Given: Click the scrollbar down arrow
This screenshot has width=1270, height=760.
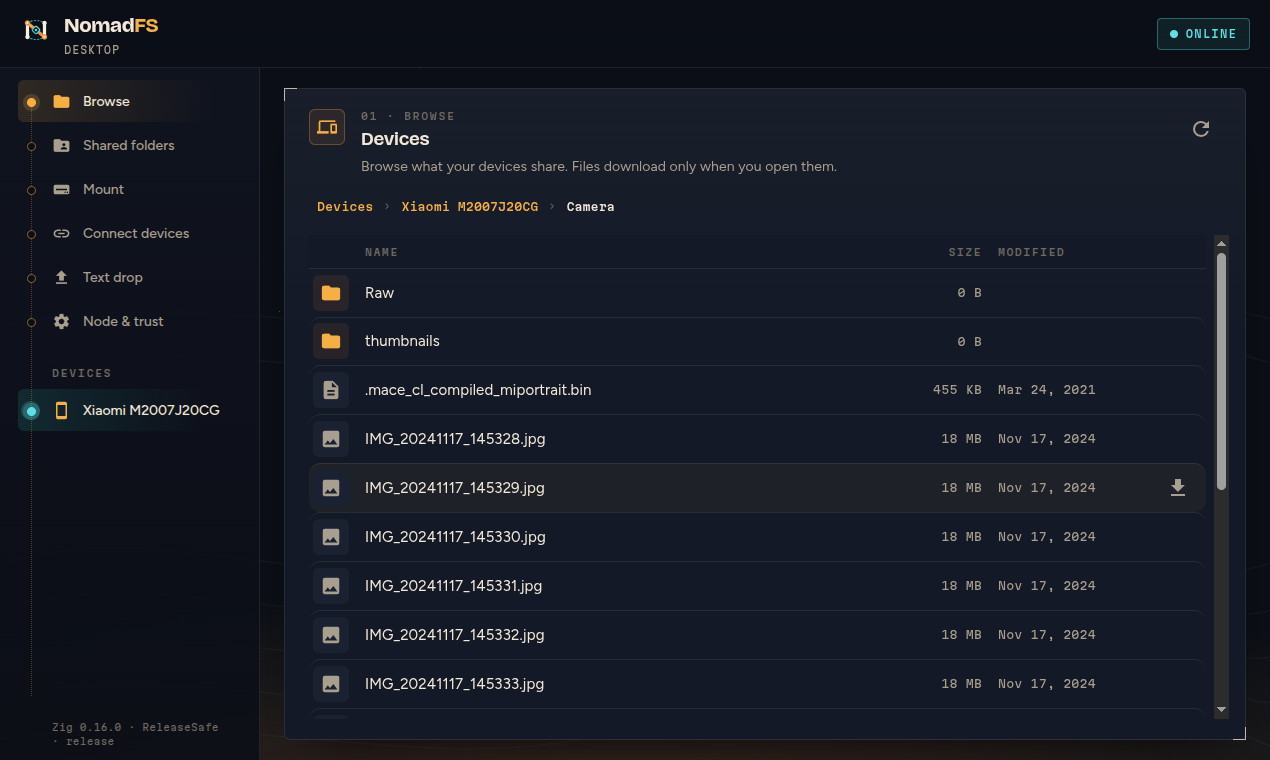Looking at the screenshot, I should coord(1221,709).
